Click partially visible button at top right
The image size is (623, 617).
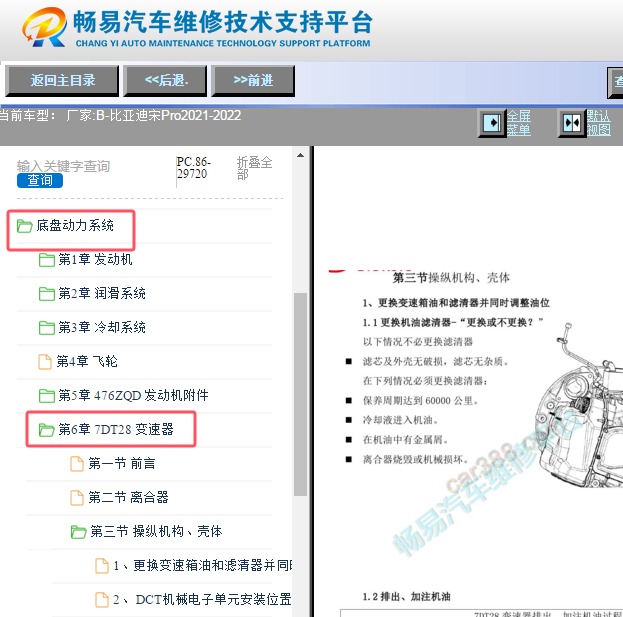[615, 82]
